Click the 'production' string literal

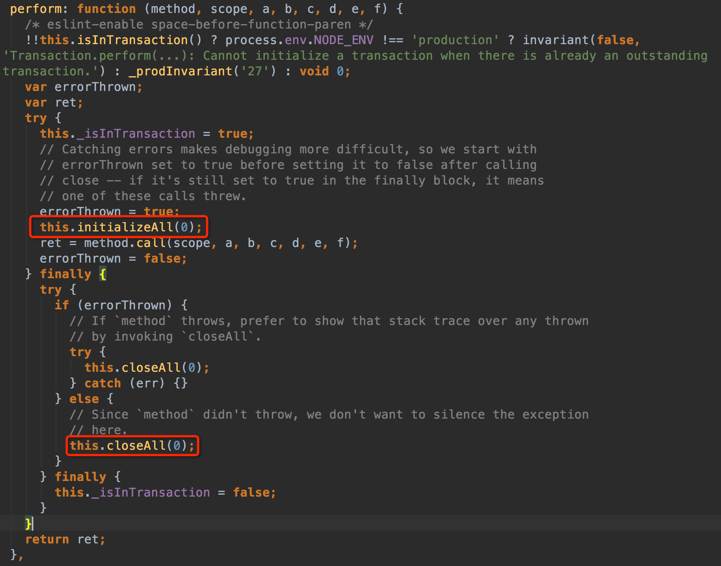pos(455,40)
